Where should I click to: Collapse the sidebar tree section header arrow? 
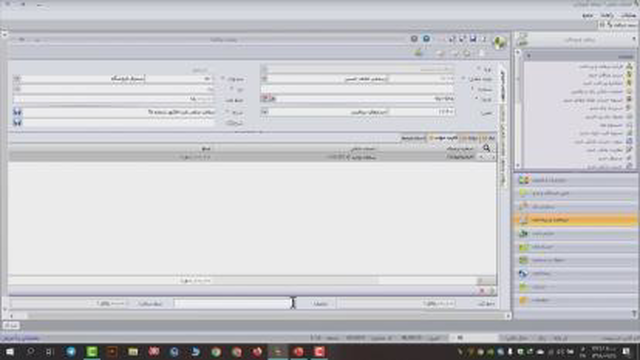529,56
